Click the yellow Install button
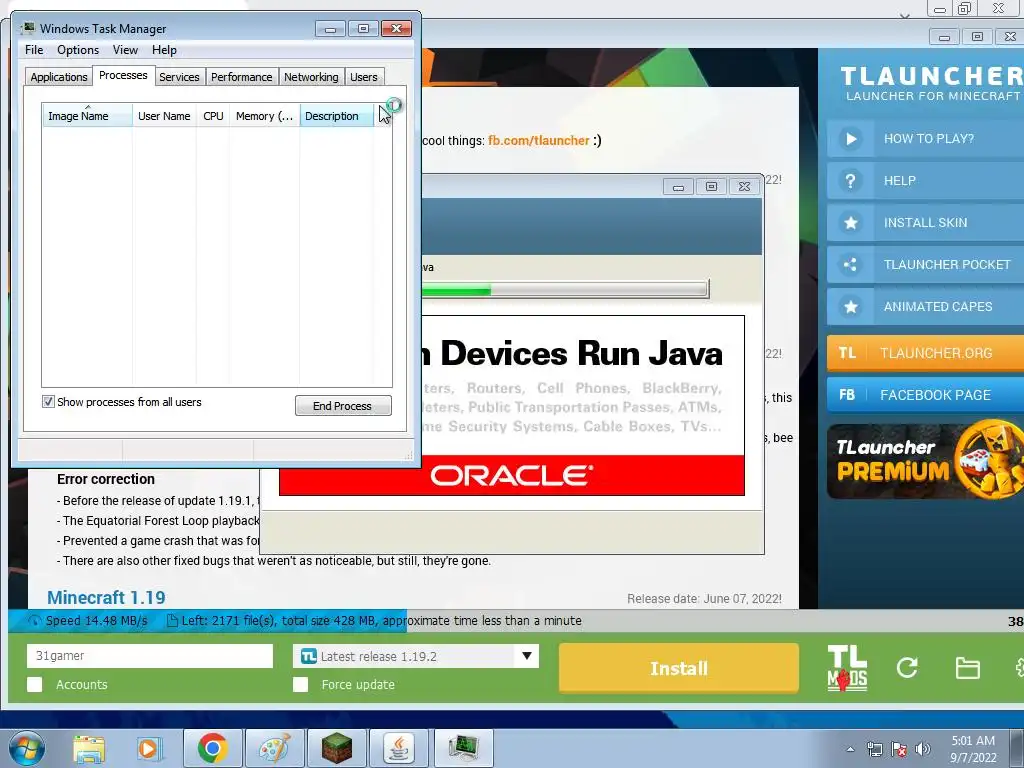 point(679,668)
